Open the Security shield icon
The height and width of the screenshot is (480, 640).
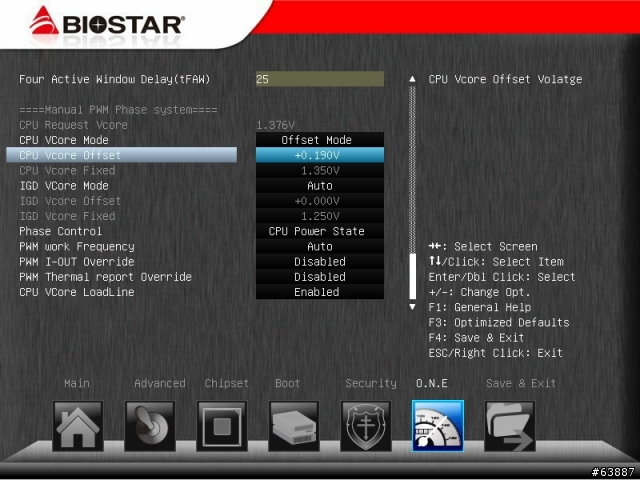pos(366,426)
